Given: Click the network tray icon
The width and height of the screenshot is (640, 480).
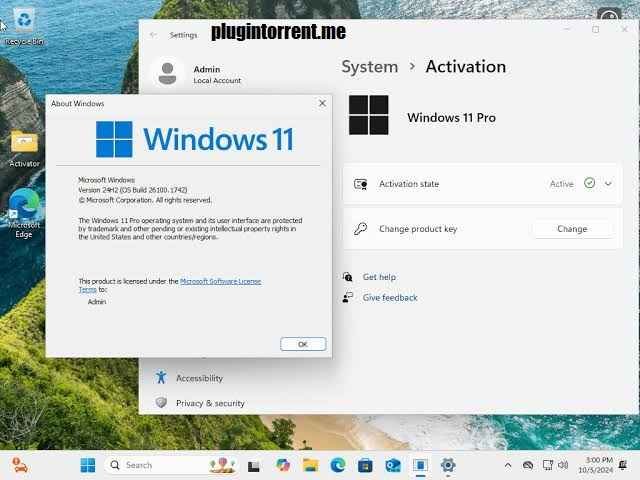Looking at the screenshot, I should tap(548, 465).
